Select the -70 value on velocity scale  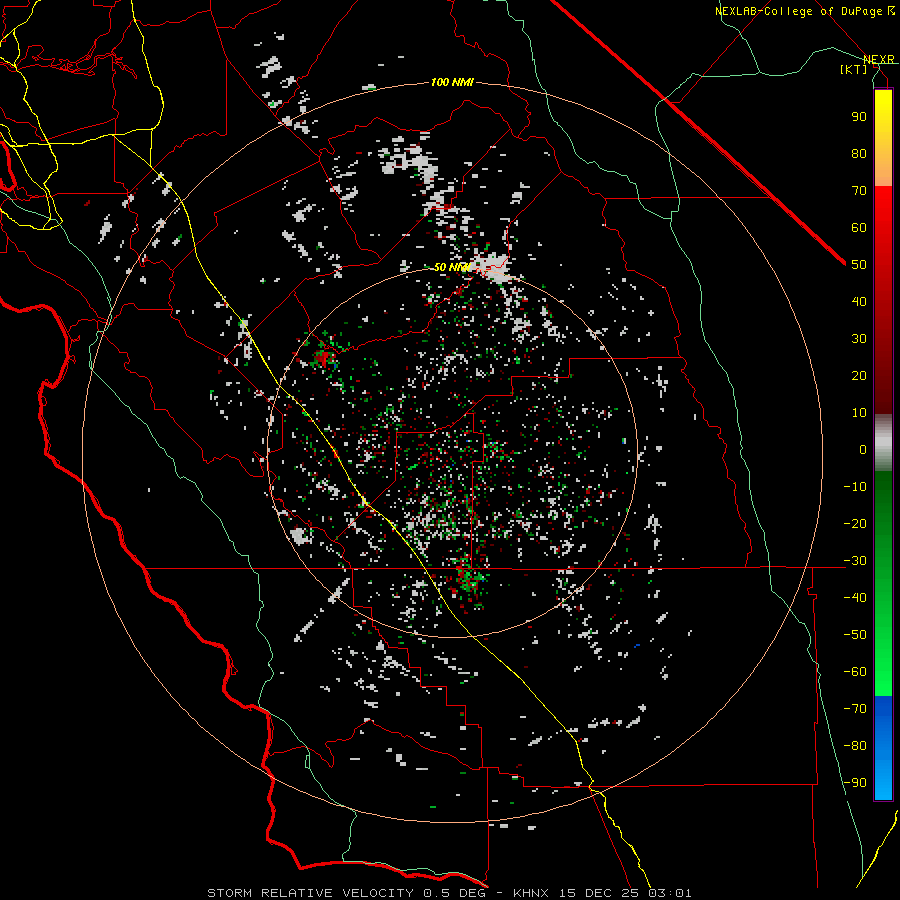855,709
